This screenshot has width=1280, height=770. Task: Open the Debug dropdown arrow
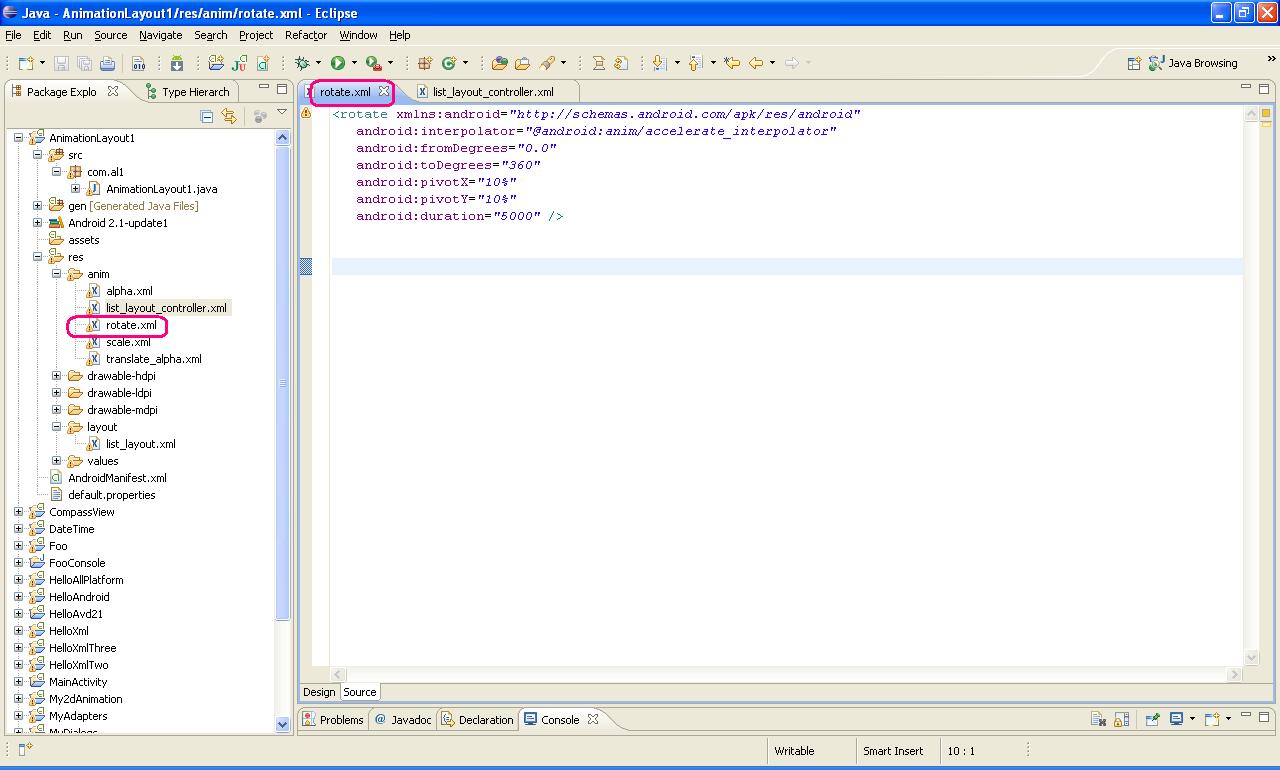pyautogui.click(x=318, y=63)
